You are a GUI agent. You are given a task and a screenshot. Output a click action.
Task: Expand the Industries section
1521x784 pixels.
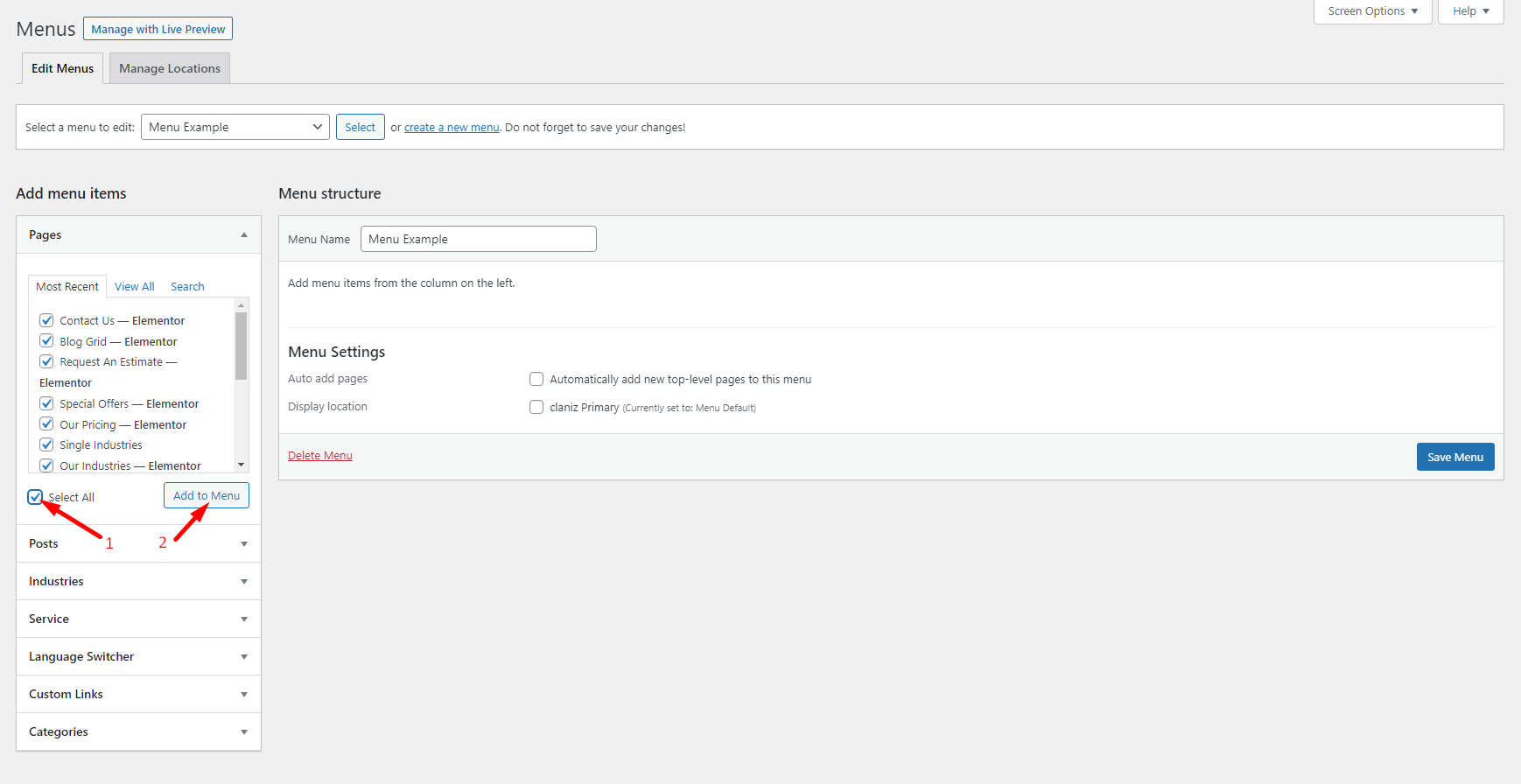pos(244,582)
